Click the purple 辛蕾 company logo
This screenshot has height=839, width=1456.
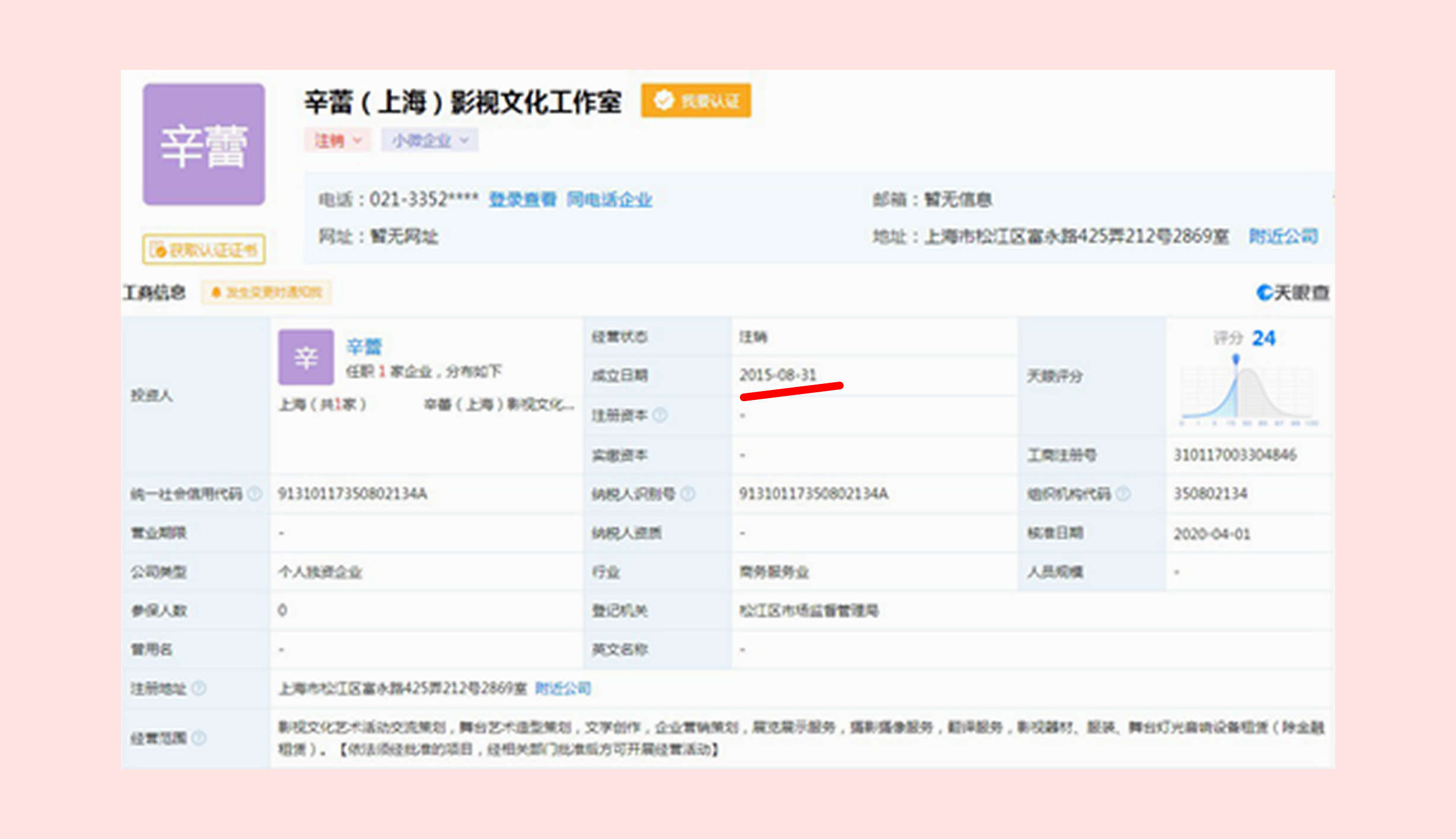[203, 143]
